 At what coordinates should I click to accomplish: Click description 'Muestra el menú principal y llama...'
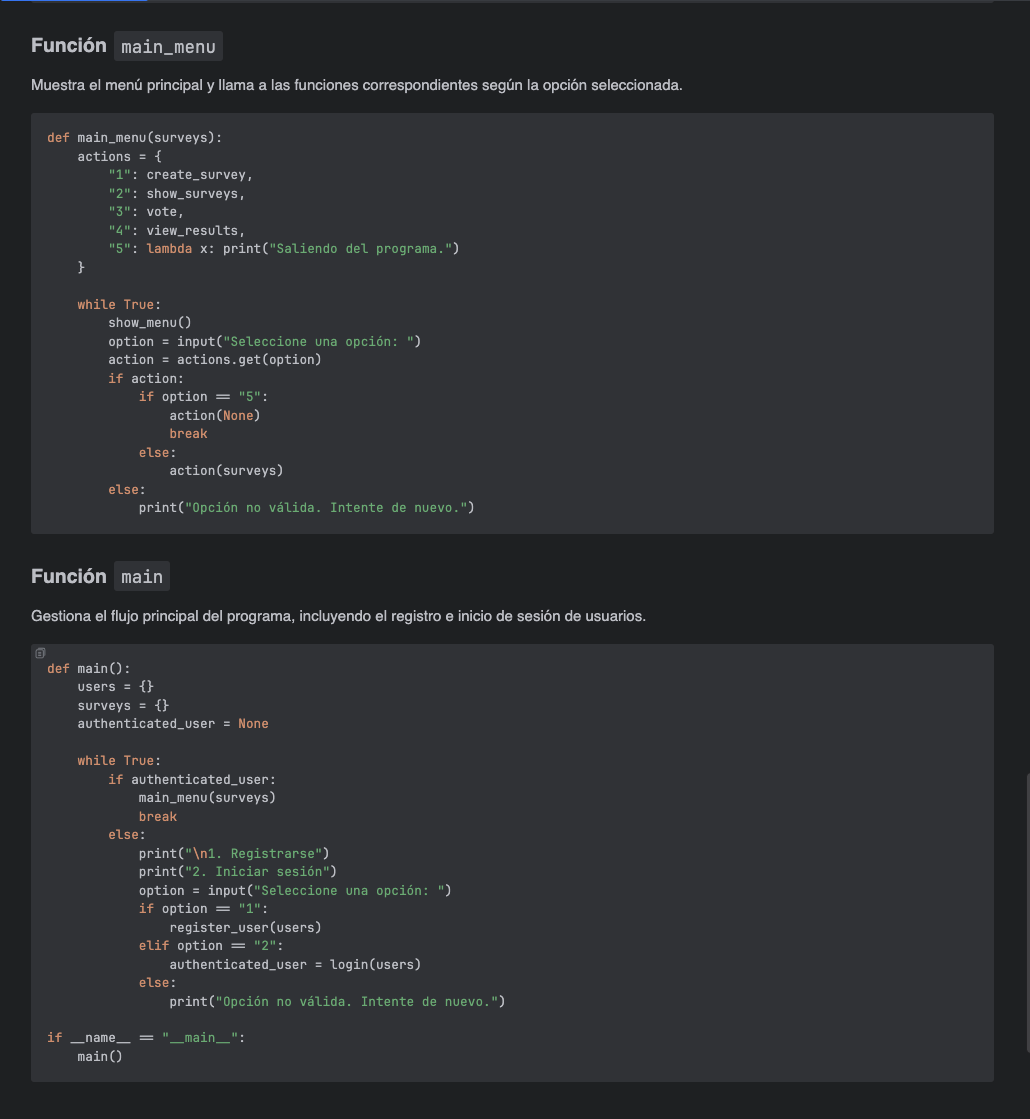tap(356, 85)
